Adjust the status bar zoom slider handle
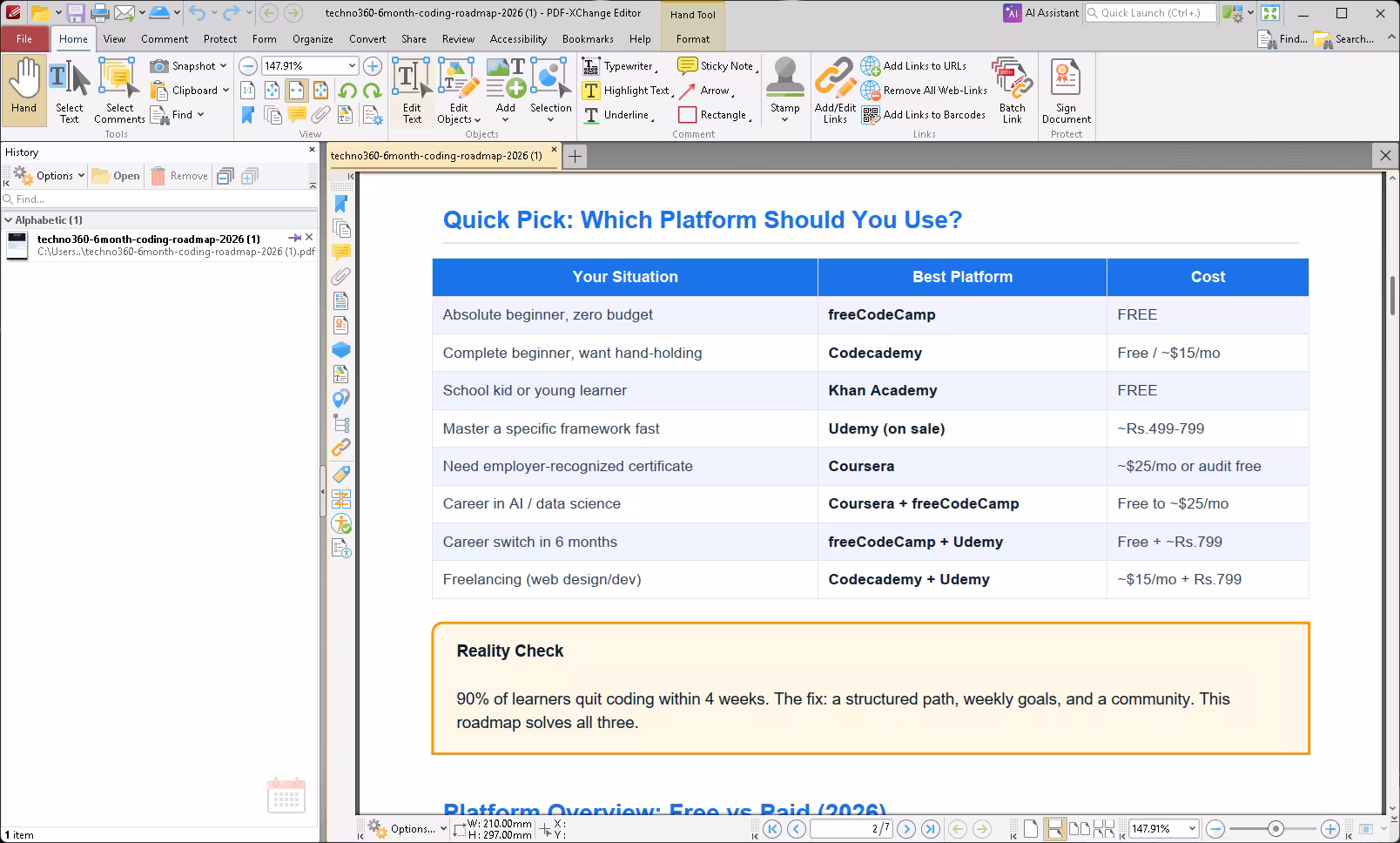This screenshot has width=1400, height=843. click(x=1275, y=828)
